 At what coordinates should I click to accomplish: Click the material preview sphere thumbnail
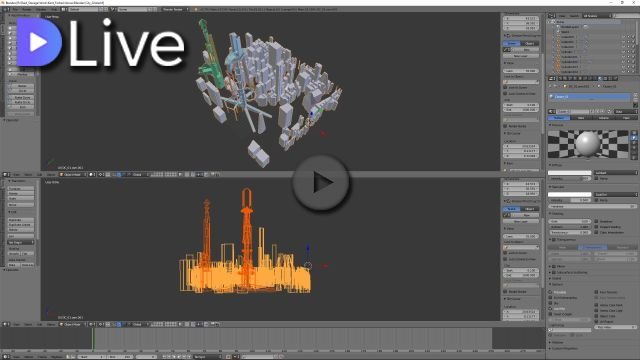[588, 144]
